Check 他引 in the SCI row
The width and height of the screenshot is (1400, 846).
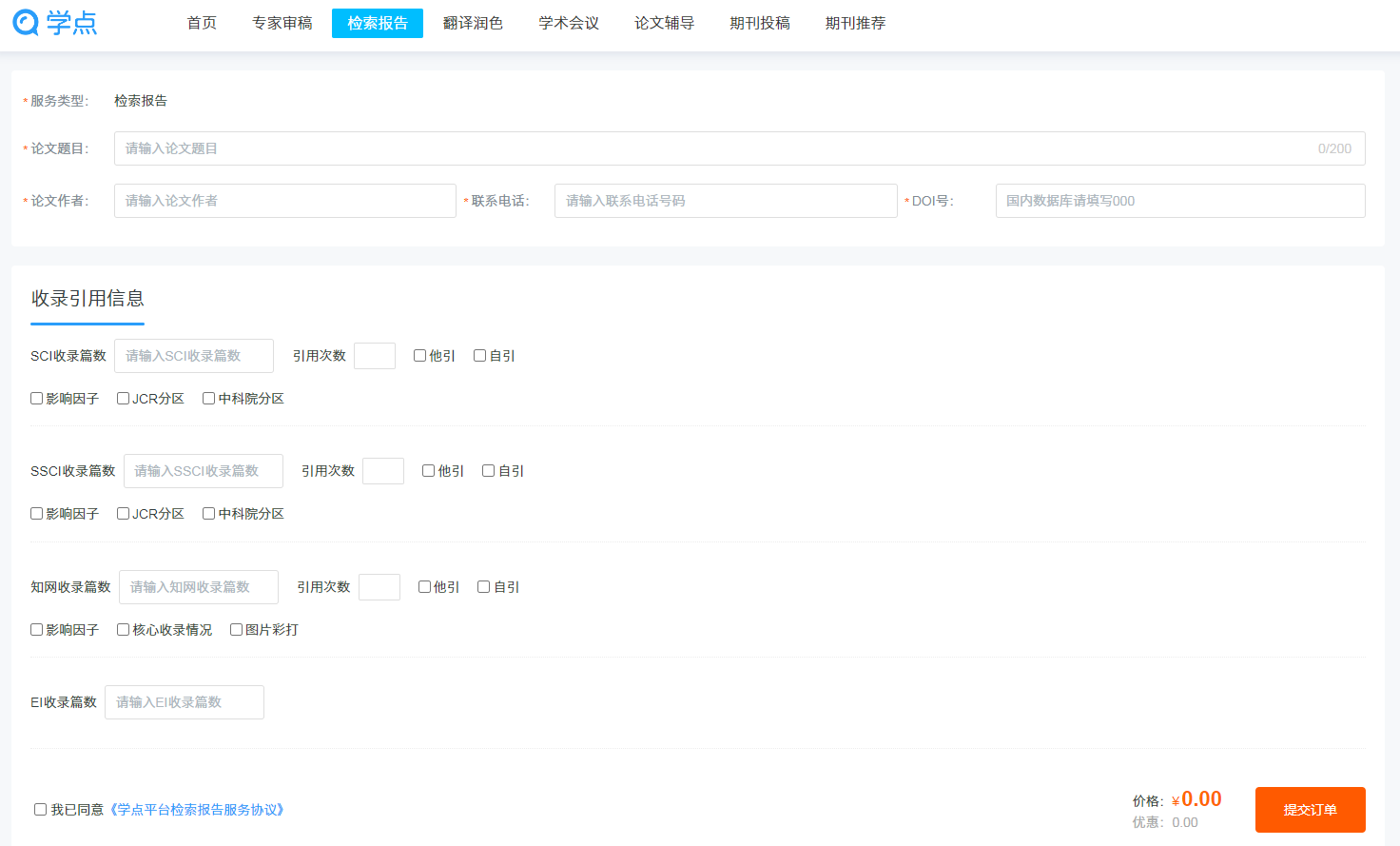(419, 356)
